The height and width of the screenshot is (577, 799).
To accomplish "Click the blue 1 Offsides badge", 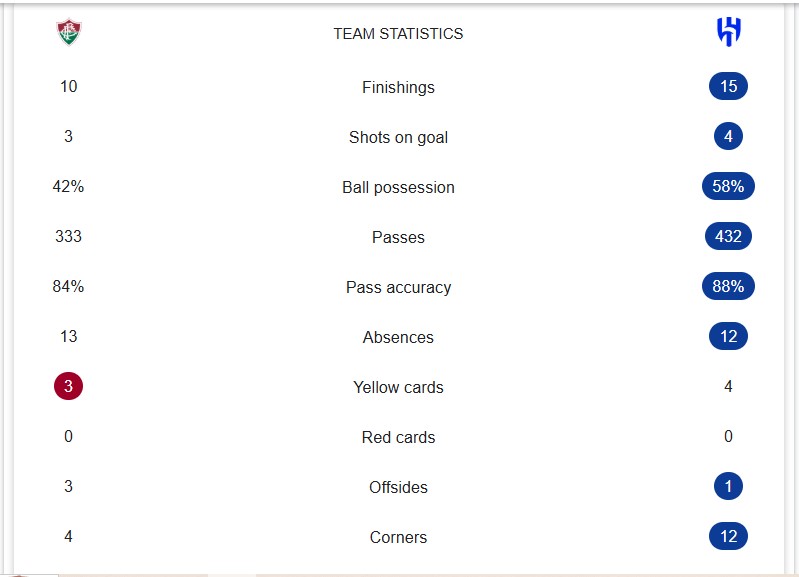I will pyautogui.click(x=728, y=487).
